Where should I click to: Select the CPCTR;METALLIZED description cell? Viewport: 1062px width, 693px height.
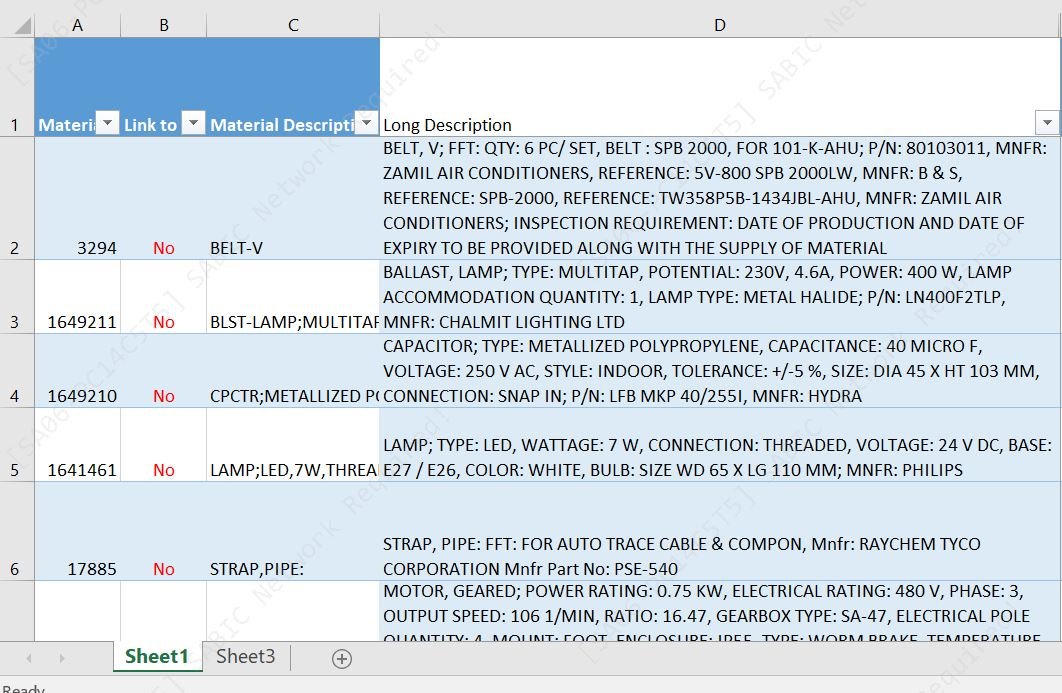[293, 371]
